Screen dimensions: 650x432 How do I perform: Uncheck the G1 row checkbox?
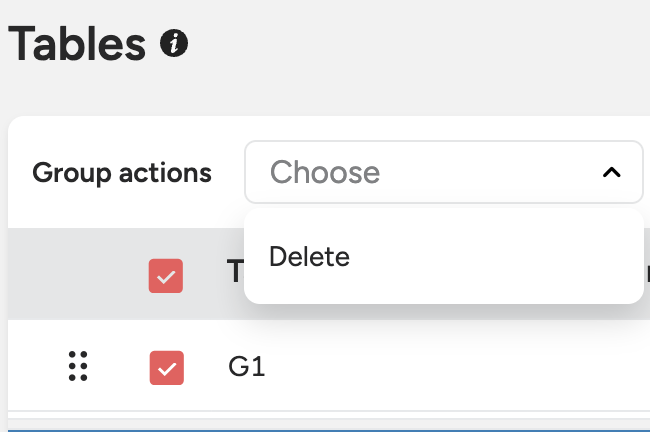coord(166,367)
